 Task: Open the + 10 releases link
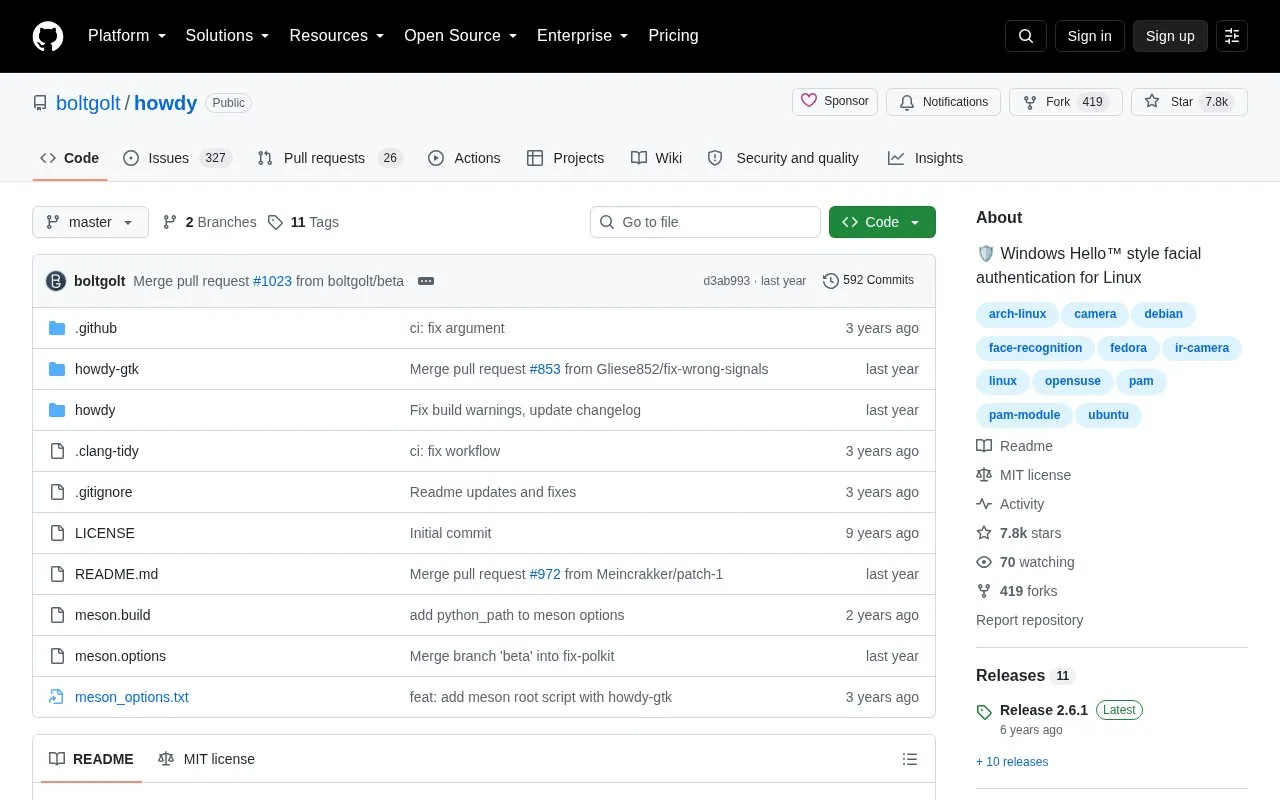click(x=1012, y=762)
